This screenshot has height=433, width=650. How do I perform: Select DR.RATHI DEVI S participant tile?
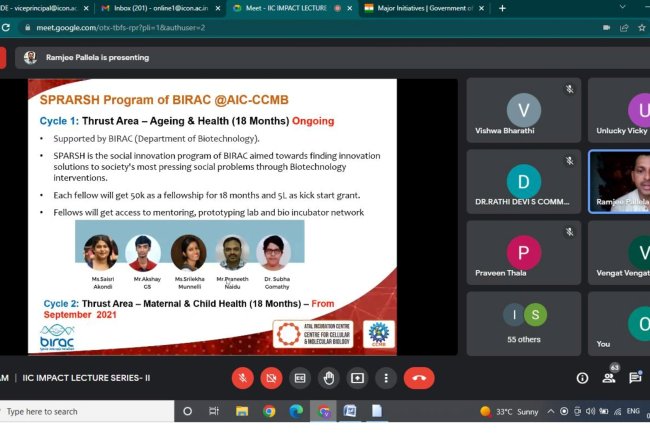click(x=524, y=181)
